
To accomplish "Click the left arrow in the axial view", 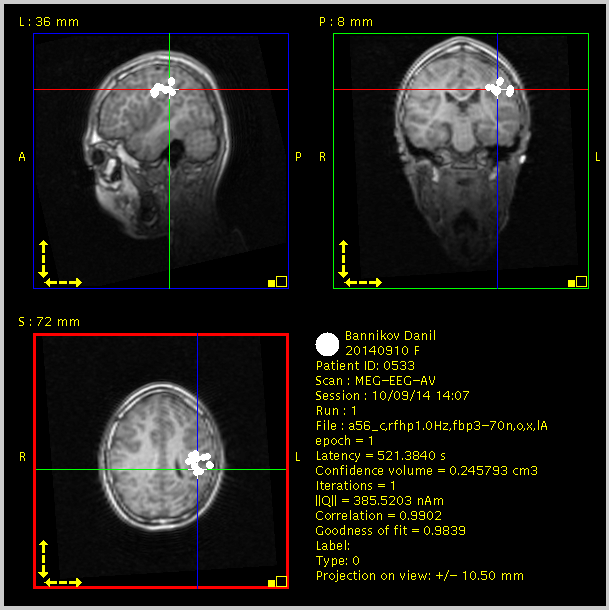I will click(x=52, y=582).
